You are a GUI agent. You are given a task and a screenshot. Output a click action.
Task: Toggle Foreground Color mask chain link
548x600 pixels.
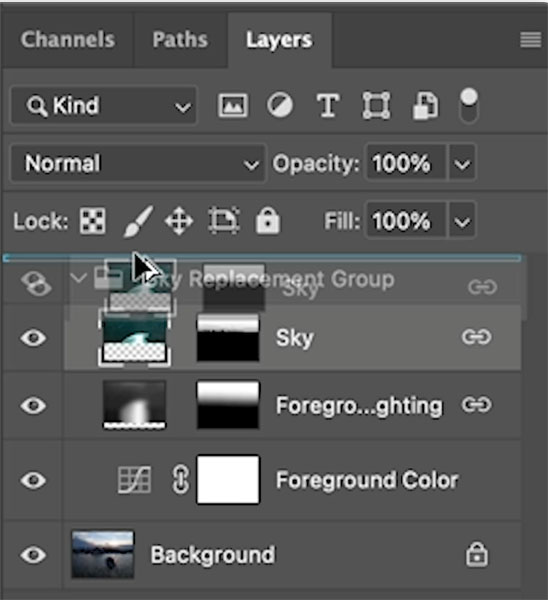tap(180, 479)
